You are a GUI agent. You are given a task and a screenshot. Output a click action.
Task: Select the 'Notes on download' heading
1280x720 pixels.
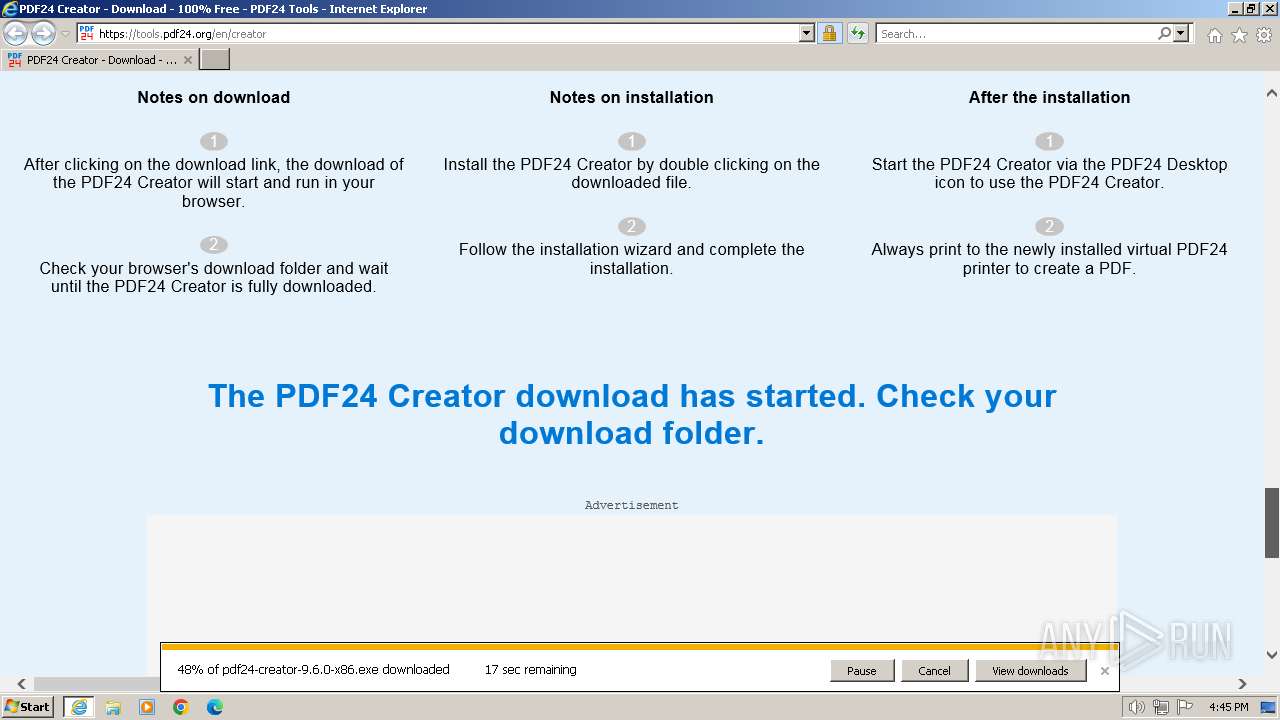(x=214, y=97)
